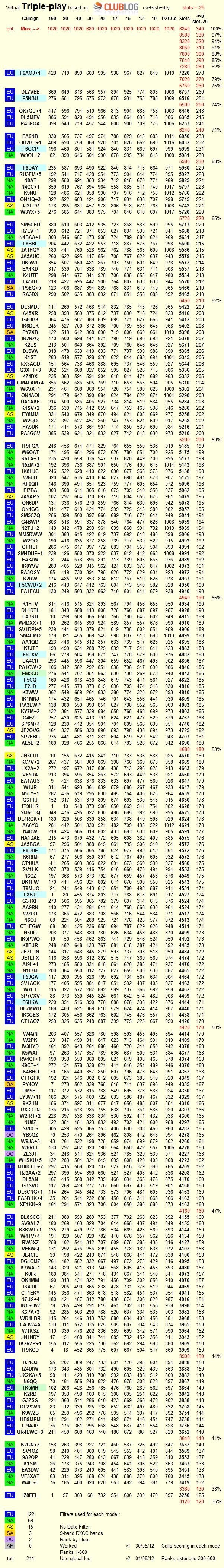Click callsign MD0CCE+2
Screen dimensions: 224x1568
30,1166
